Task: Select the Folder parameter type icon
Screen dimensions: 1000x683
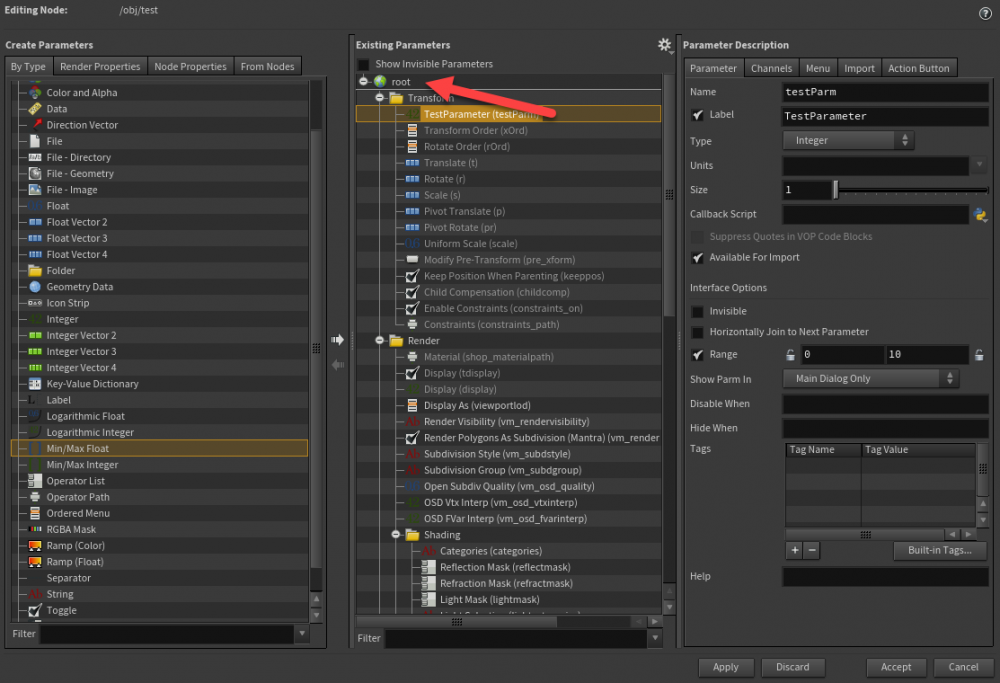Action: 35,270
